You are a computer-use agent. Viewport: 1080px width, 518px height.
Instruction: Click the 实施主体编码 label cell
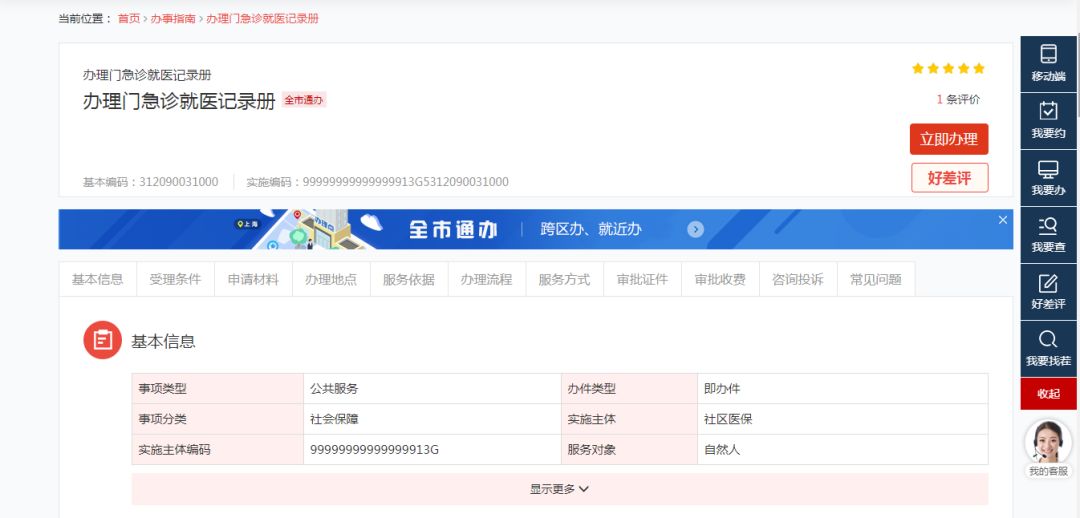click(218, 450)
